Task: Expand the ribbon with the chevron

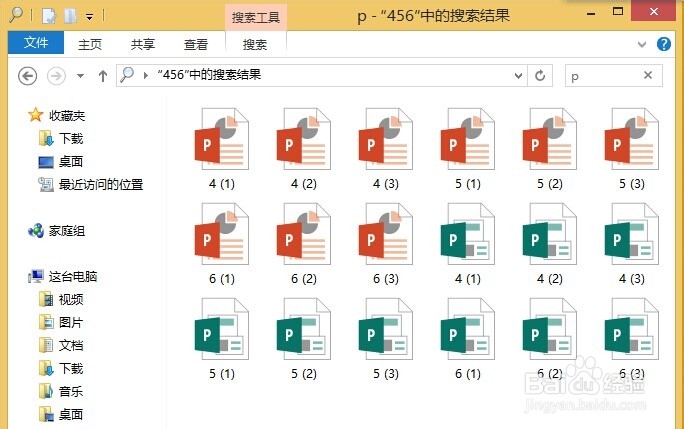Action: (642, 44)
